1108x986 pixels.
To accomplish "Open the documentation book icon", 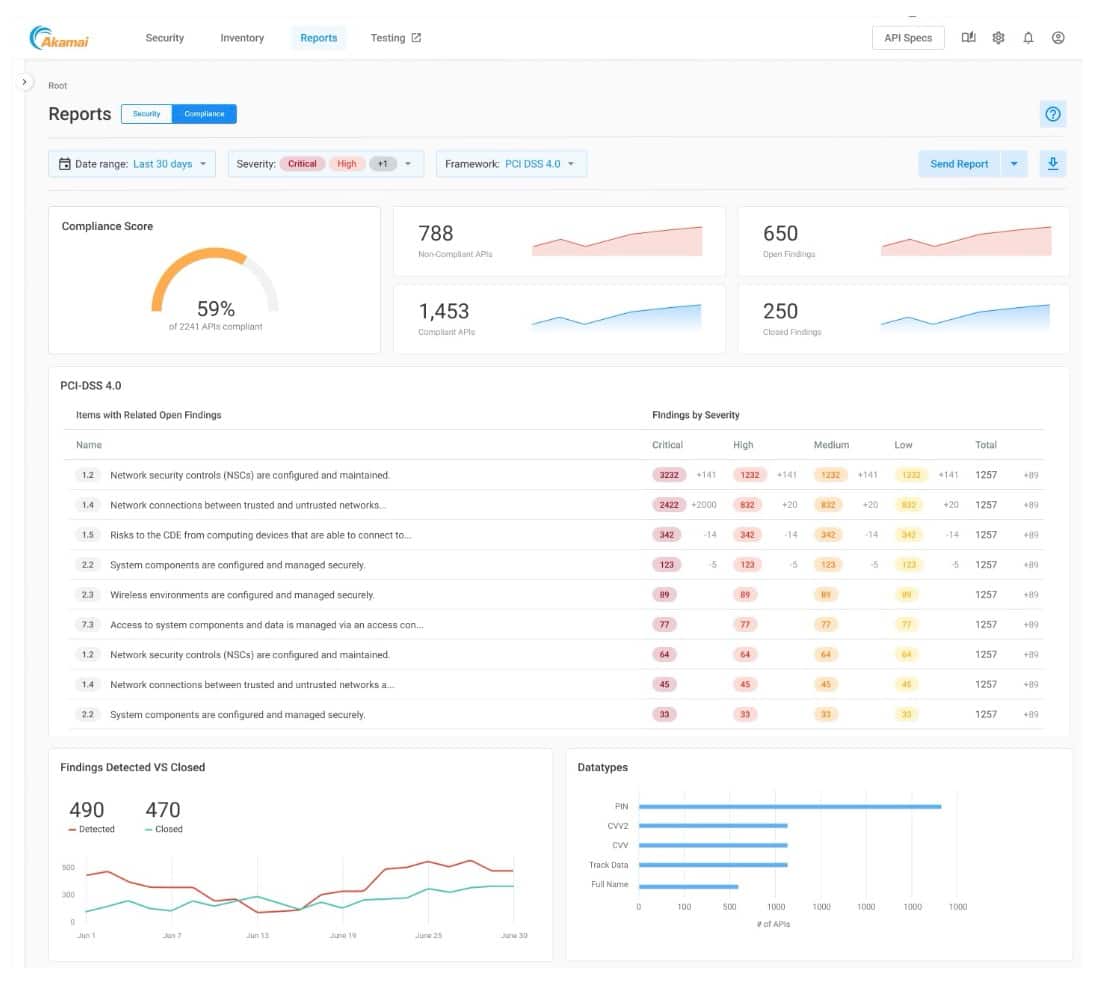I will (x=968, y=38).
